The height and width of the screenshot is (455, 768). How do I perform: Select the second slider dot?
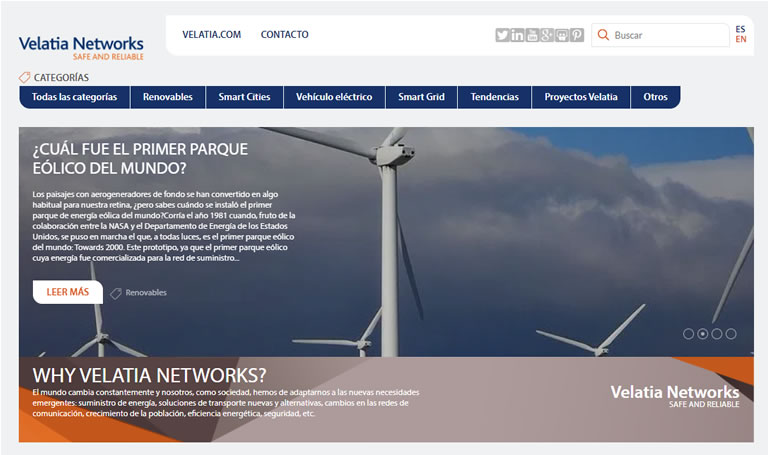702,334
